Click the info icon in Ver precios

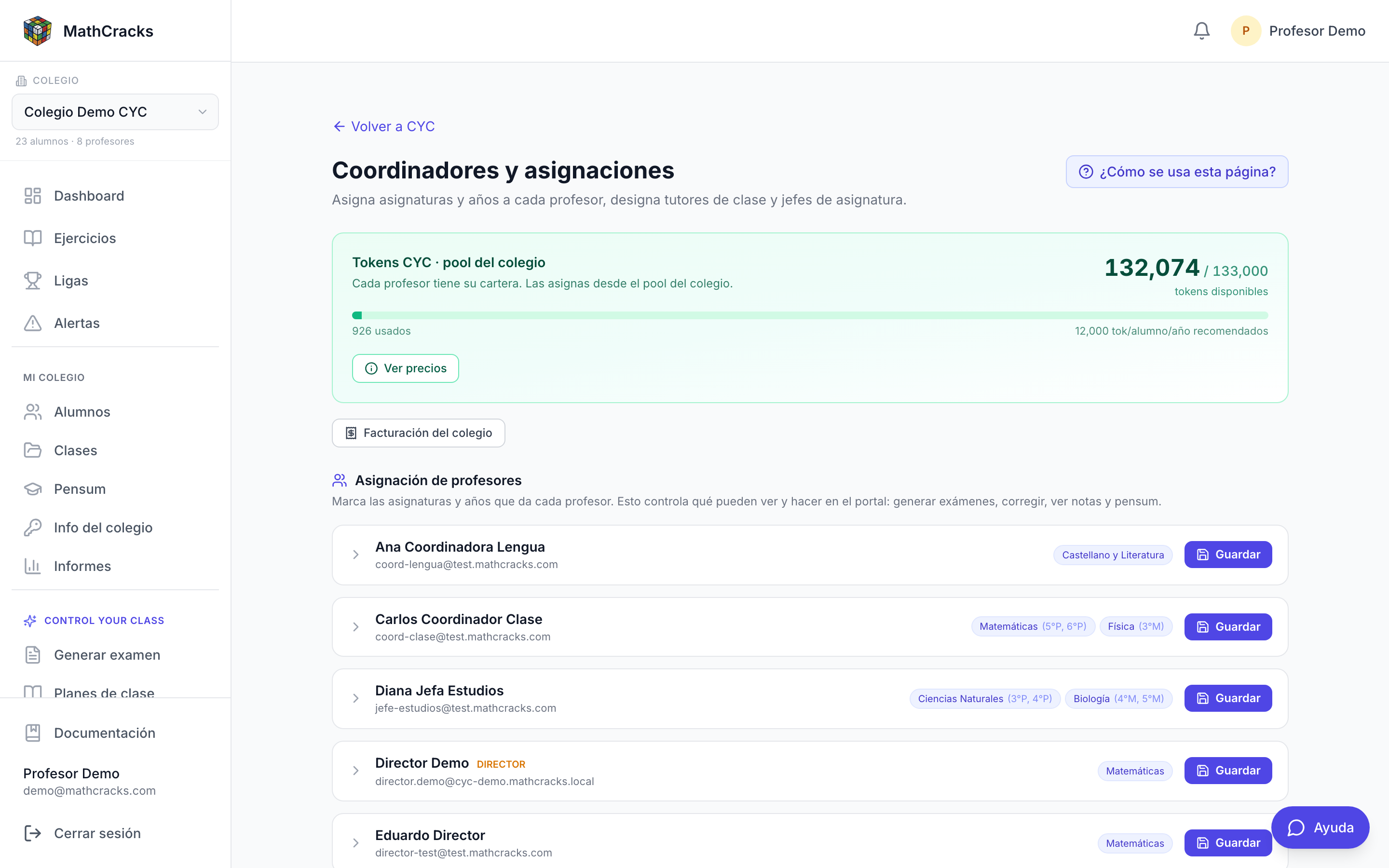pyautogui.click(x=371, y=368)
